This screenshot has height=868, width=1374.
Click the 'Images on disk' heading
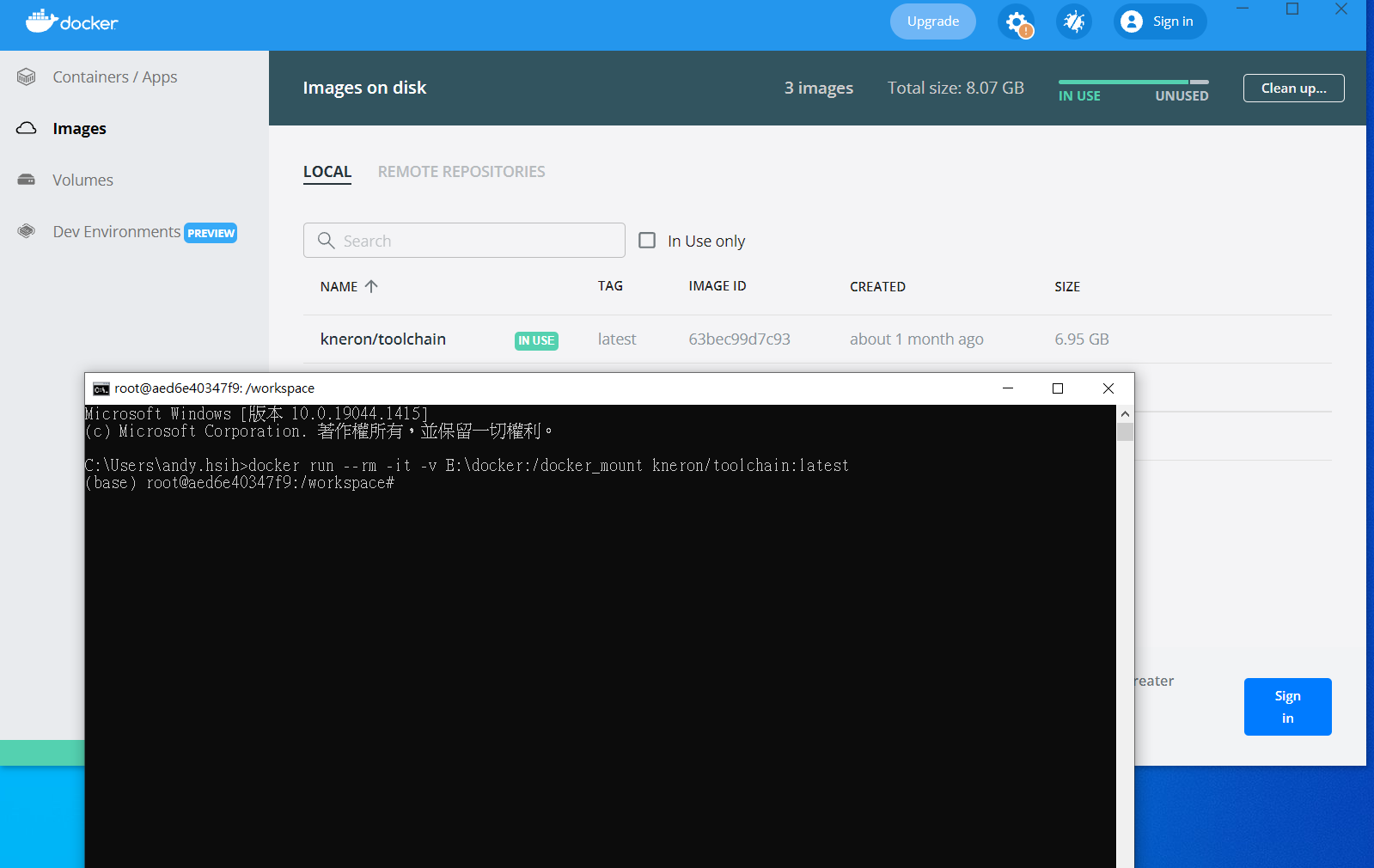[364, 88]
